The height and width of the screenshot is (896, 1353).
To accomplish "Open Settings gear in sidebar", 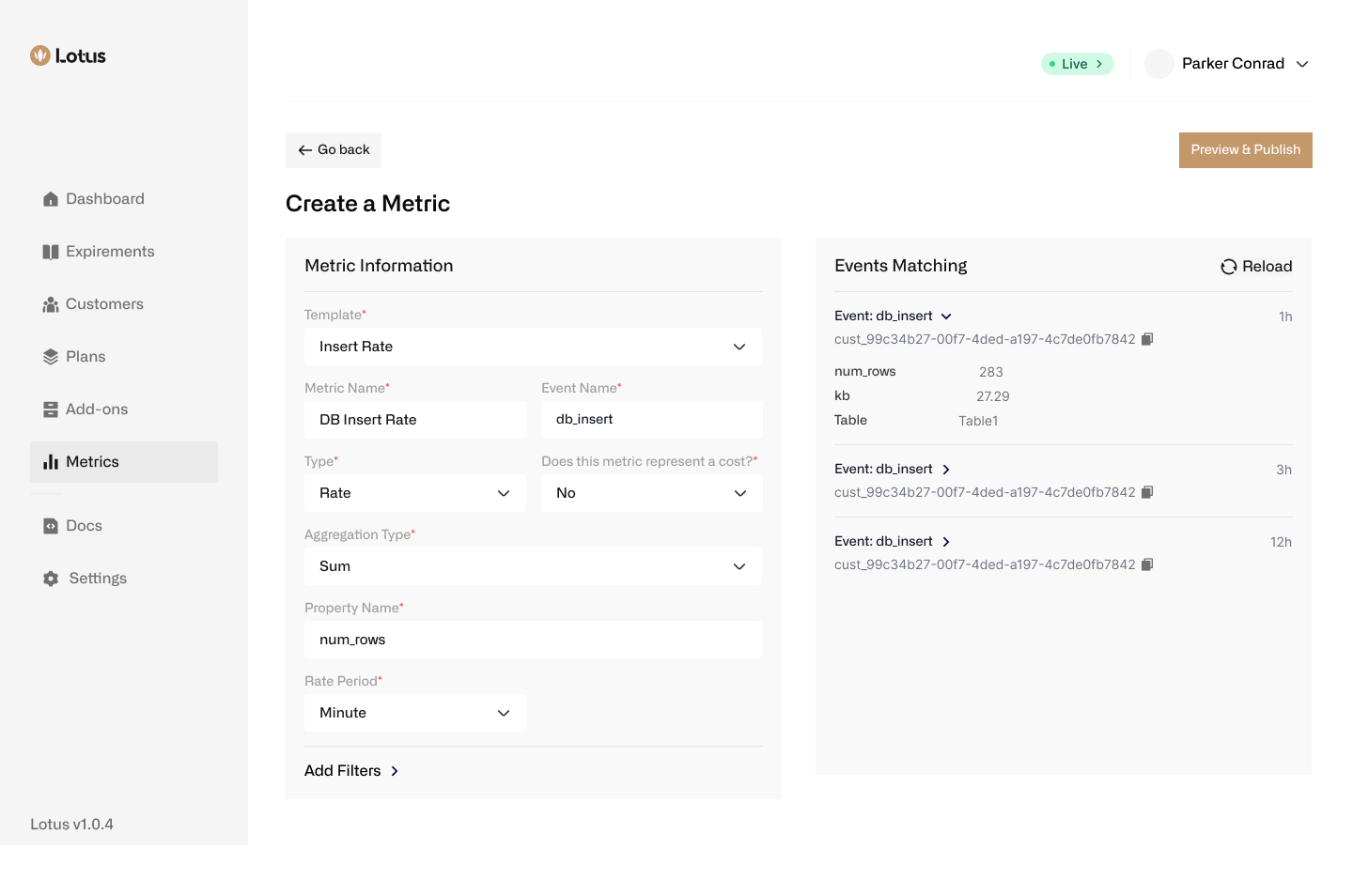I will (x=51, y=579).
